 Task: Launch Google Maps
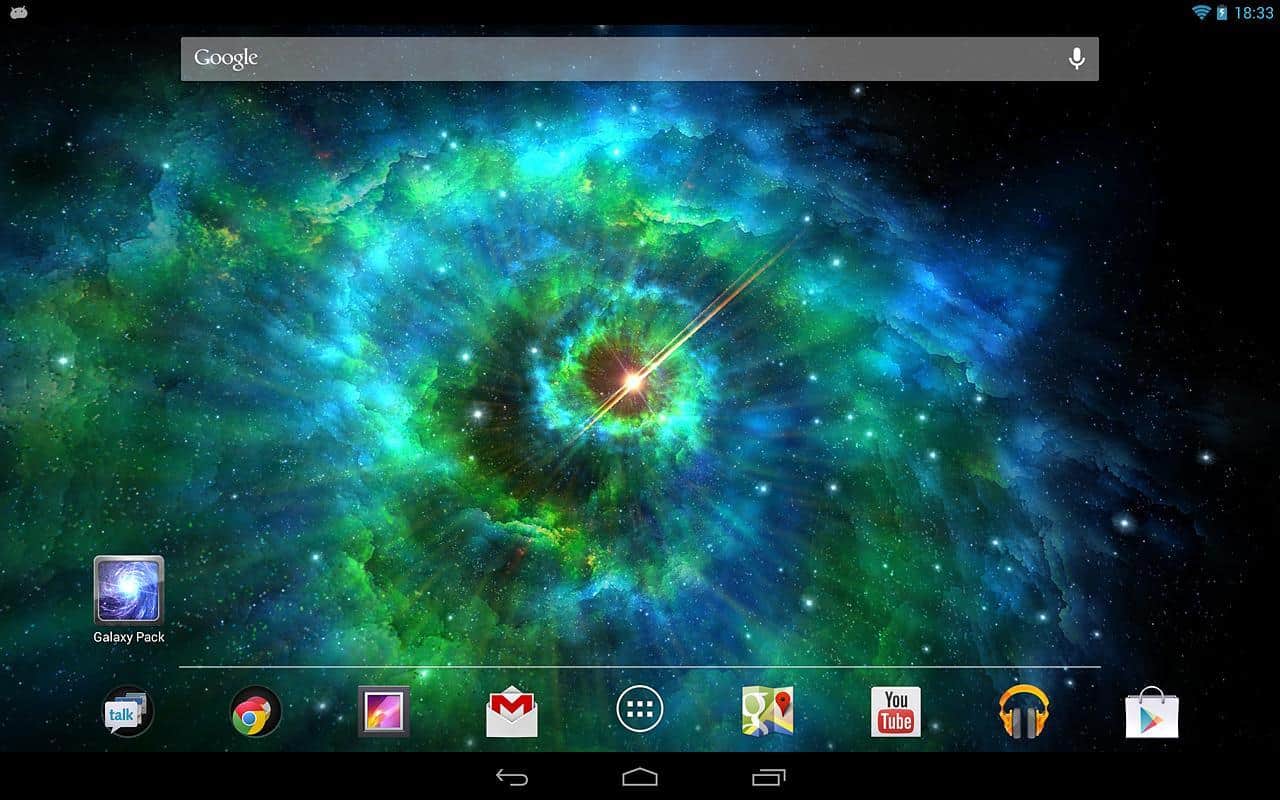[x=767, y=711]
